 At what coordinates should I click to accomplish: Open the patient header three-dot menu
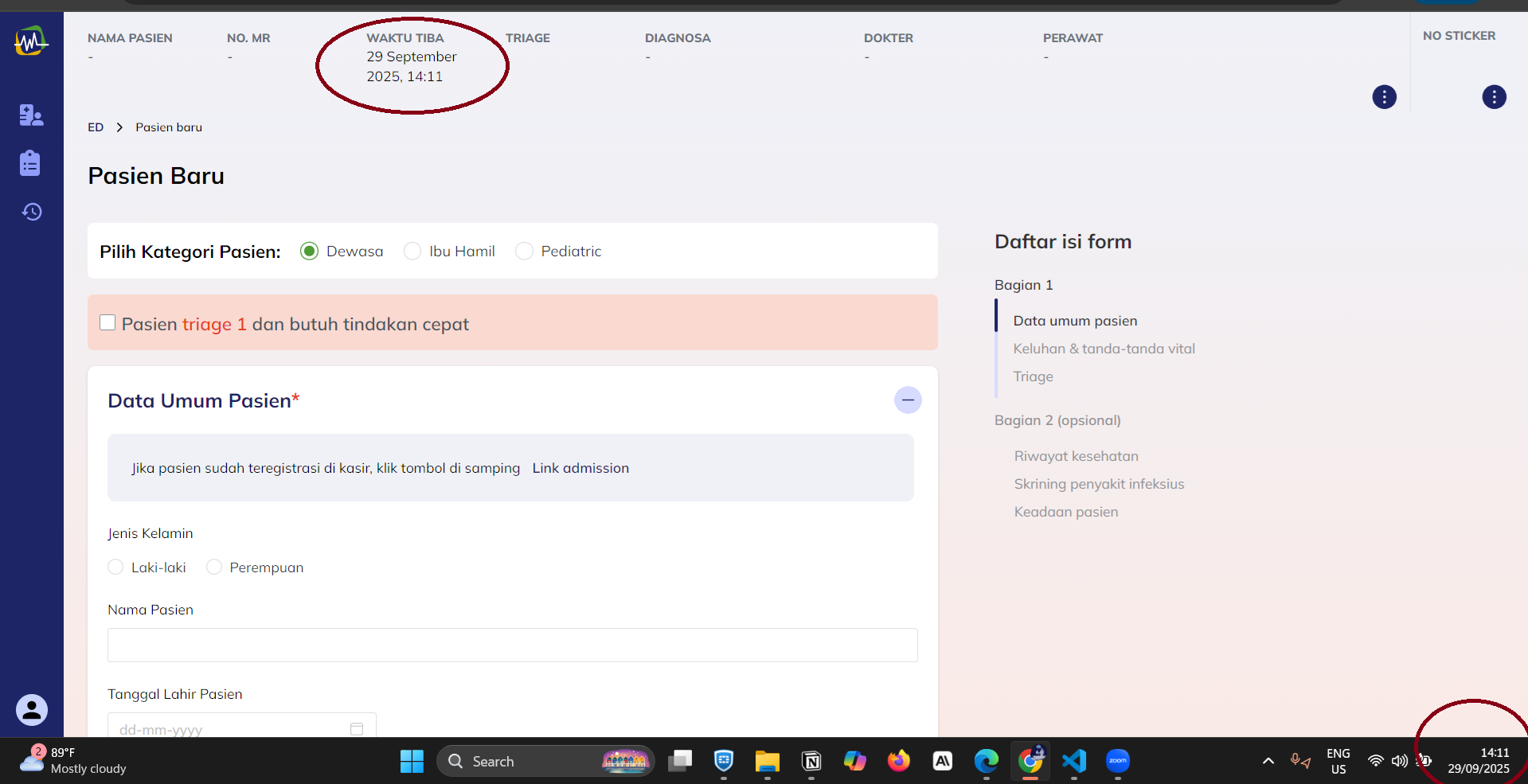(x=1384, y=97)
